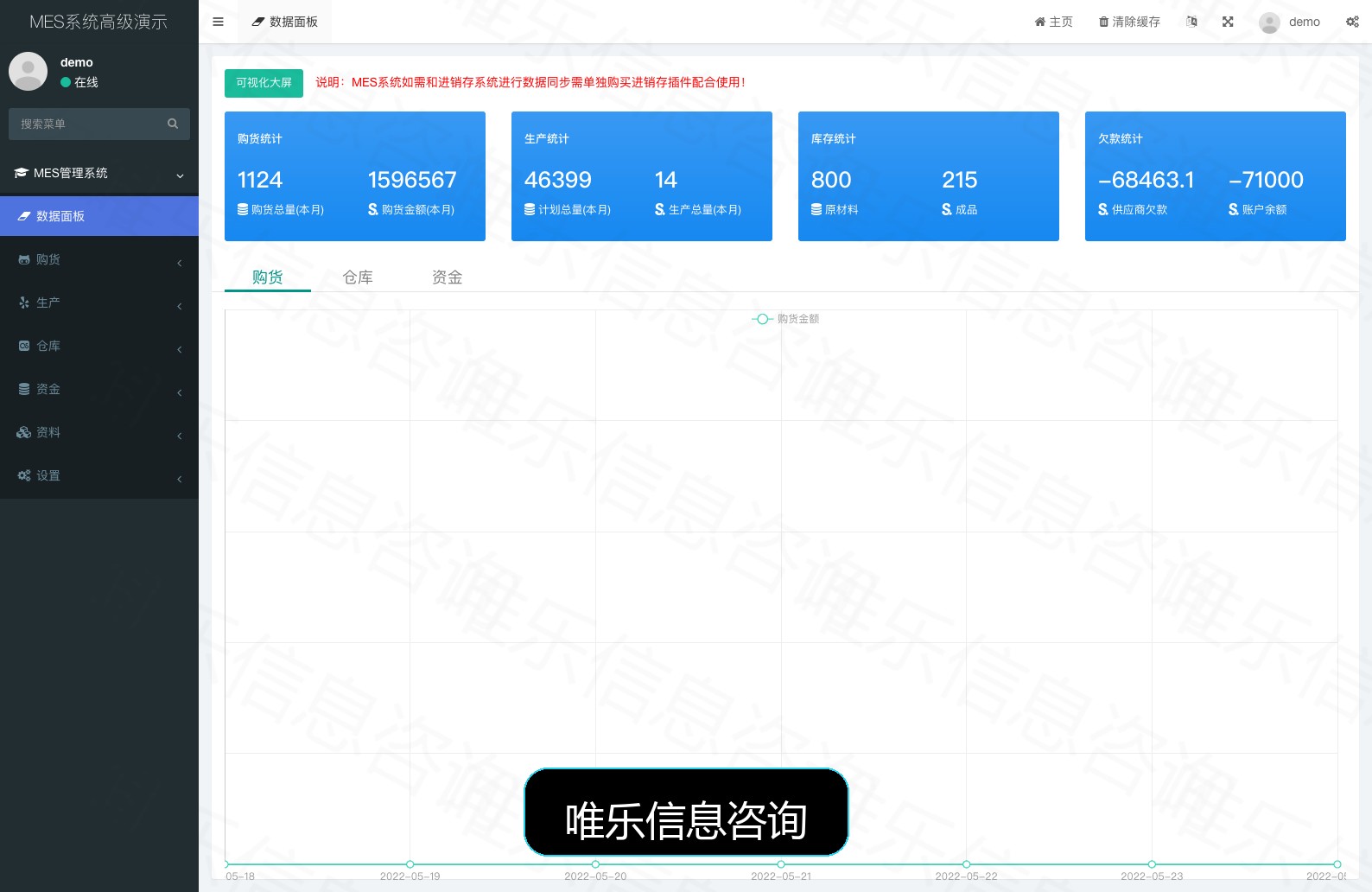This screenshot has width=1372, height=892.
Task: Select the 数据面板 top page tab
Action: (285, 22)
